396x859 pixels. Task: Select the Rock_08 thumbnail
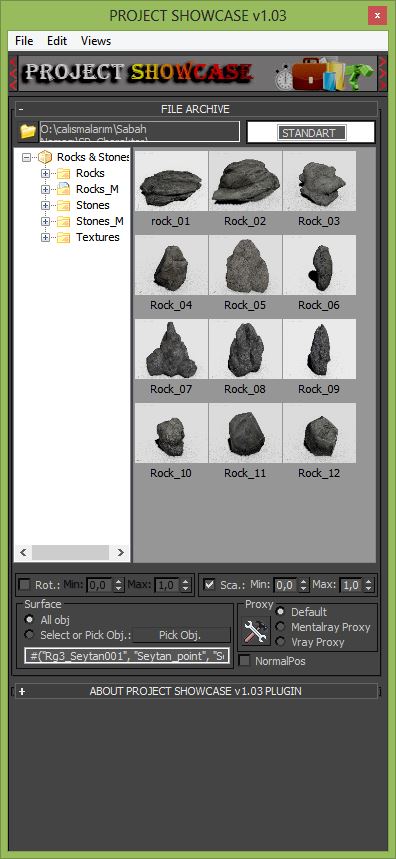(x=245, y=350)
